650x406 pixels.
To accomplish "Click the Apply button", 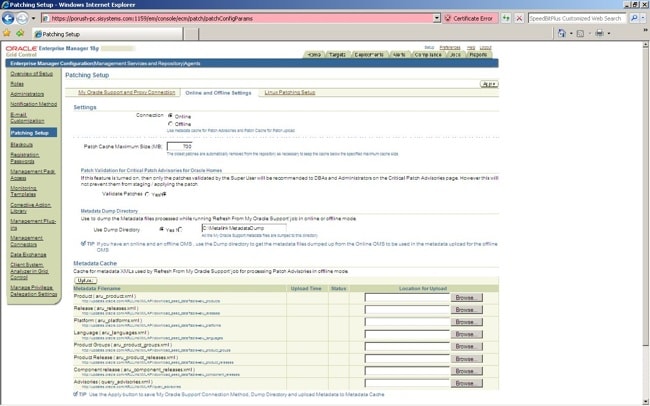I will tap(489, 84).
